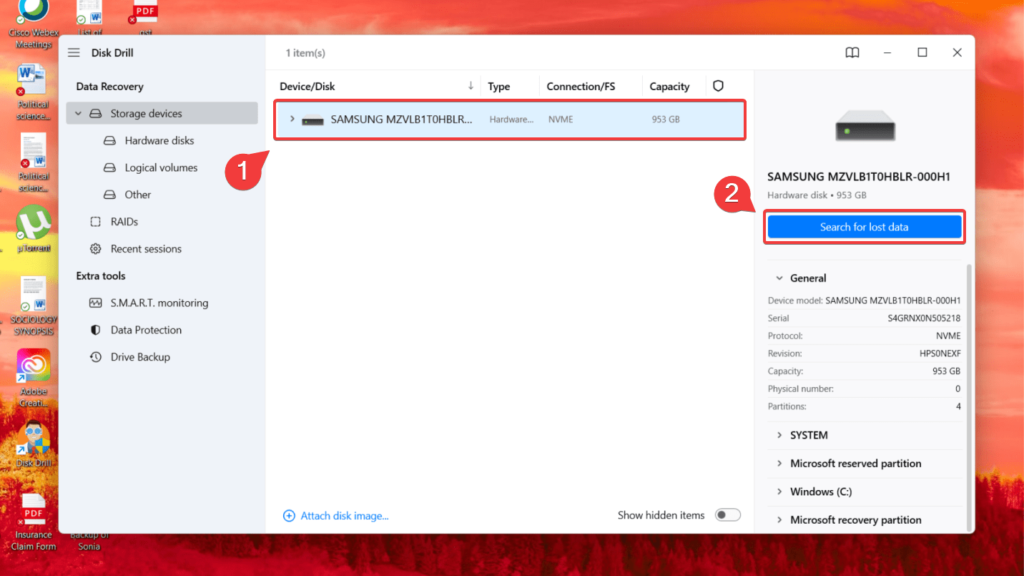The image size is (1024, 576).
Task: Click the book help icon in title bar
Action: (852, 53)
